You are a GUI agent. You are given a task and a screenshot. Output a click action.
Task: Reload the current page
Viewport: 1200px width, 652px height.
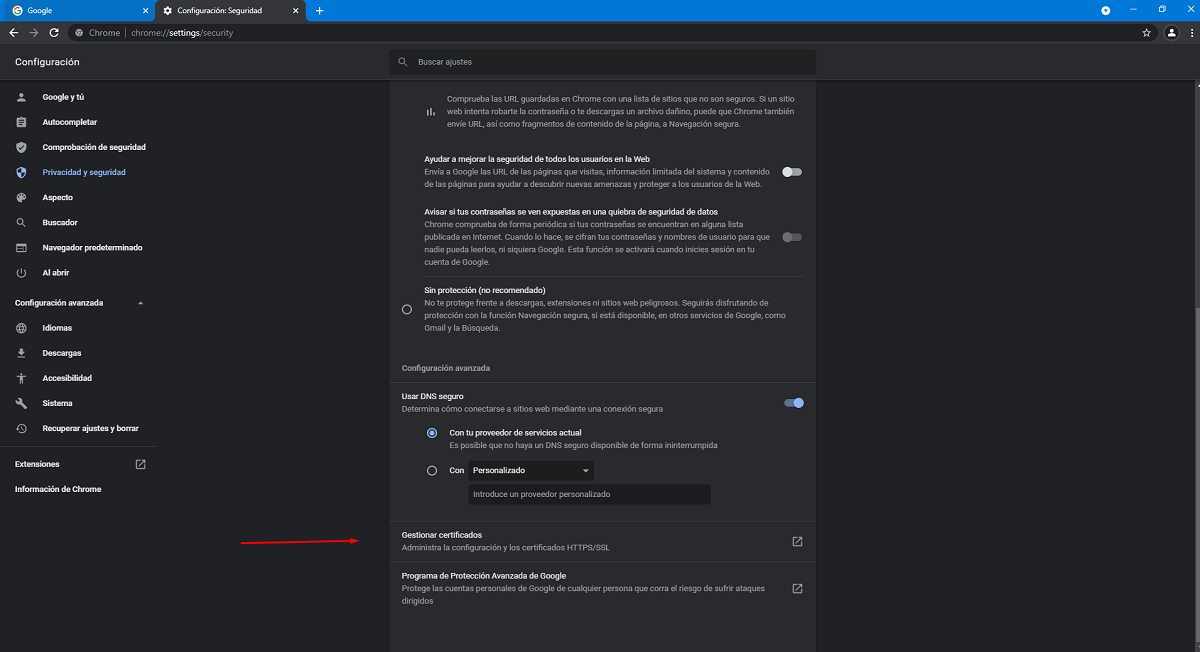click(54, 33)
